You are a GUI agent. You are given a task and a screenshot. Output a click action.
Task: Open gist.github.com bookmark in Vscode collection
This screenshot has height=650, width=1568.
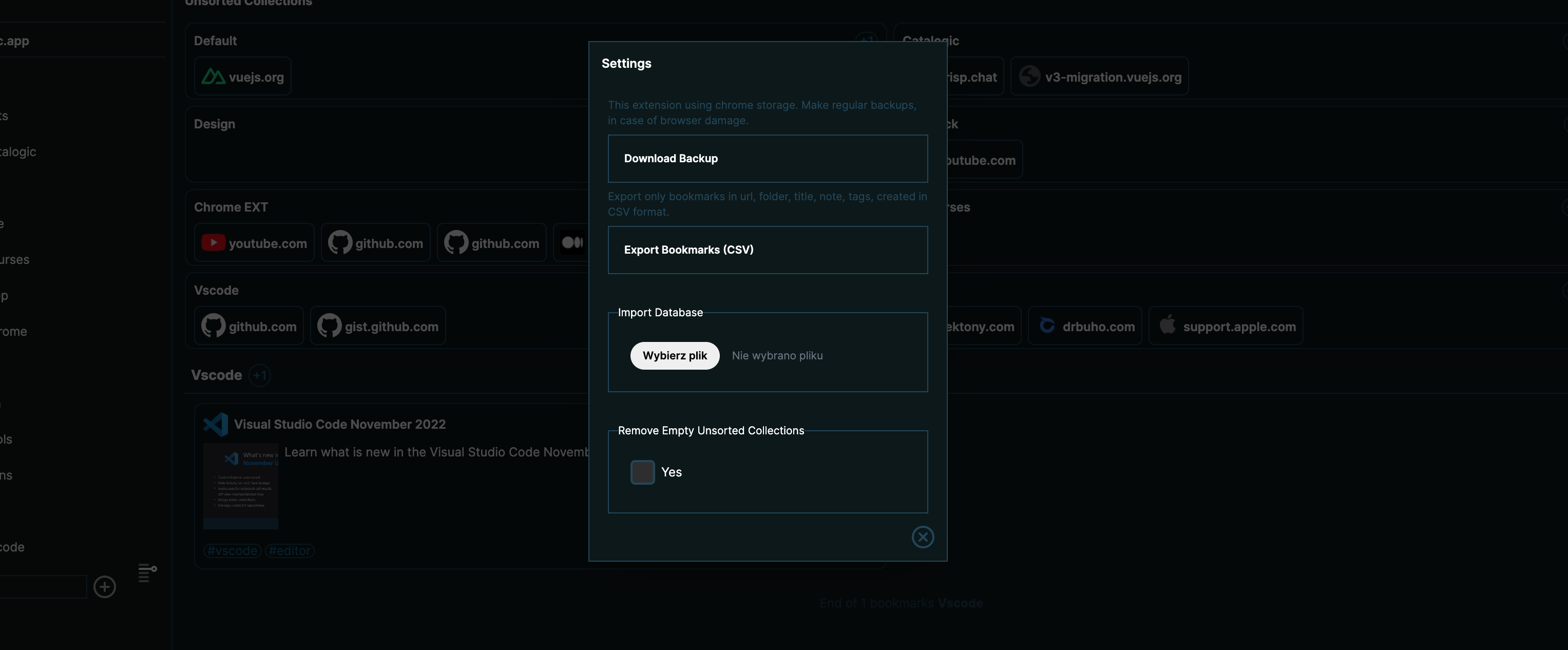377,326
